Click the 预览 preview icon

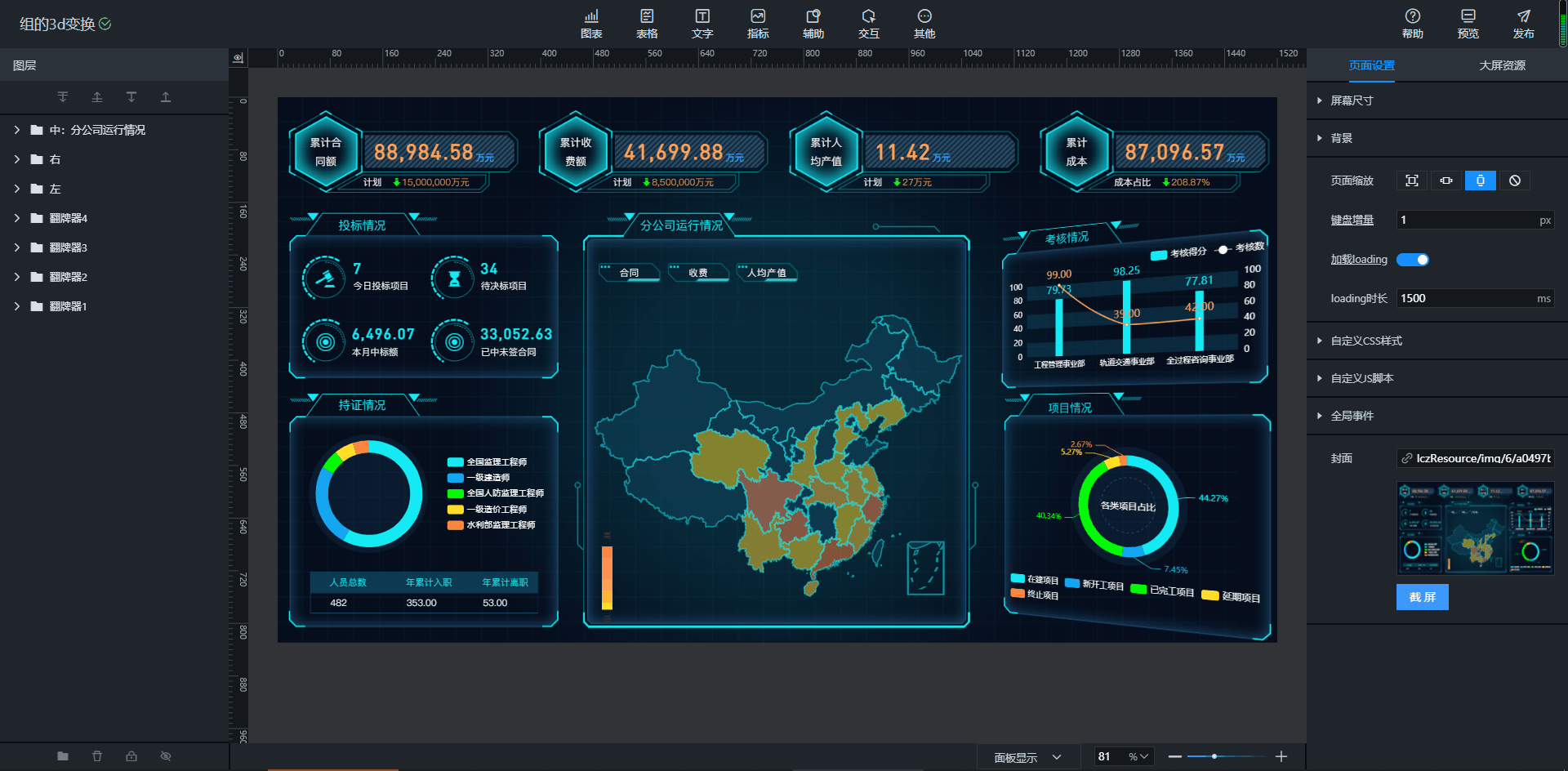[x=1468, y=24]
